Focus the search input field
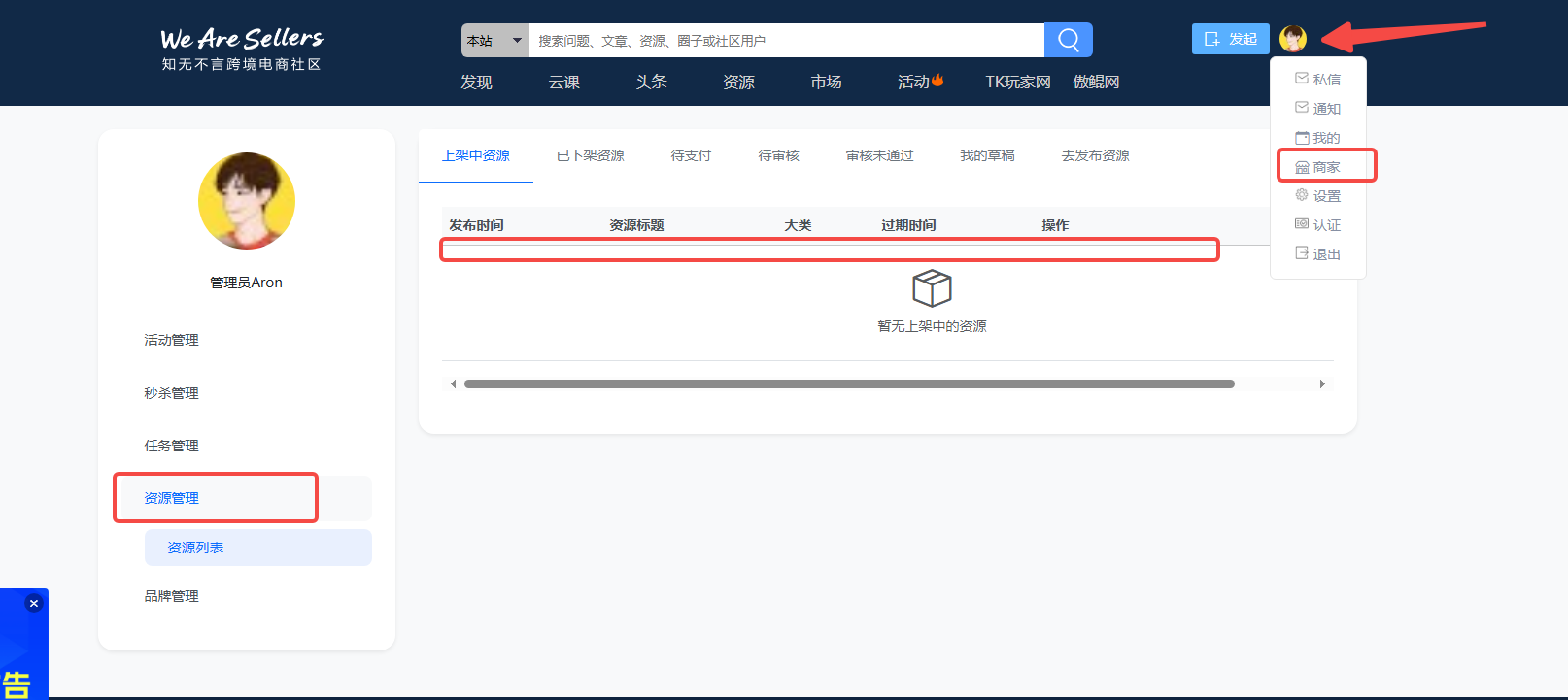The height and width of the screenshot is (700, 1568). (x=785, y=41)
